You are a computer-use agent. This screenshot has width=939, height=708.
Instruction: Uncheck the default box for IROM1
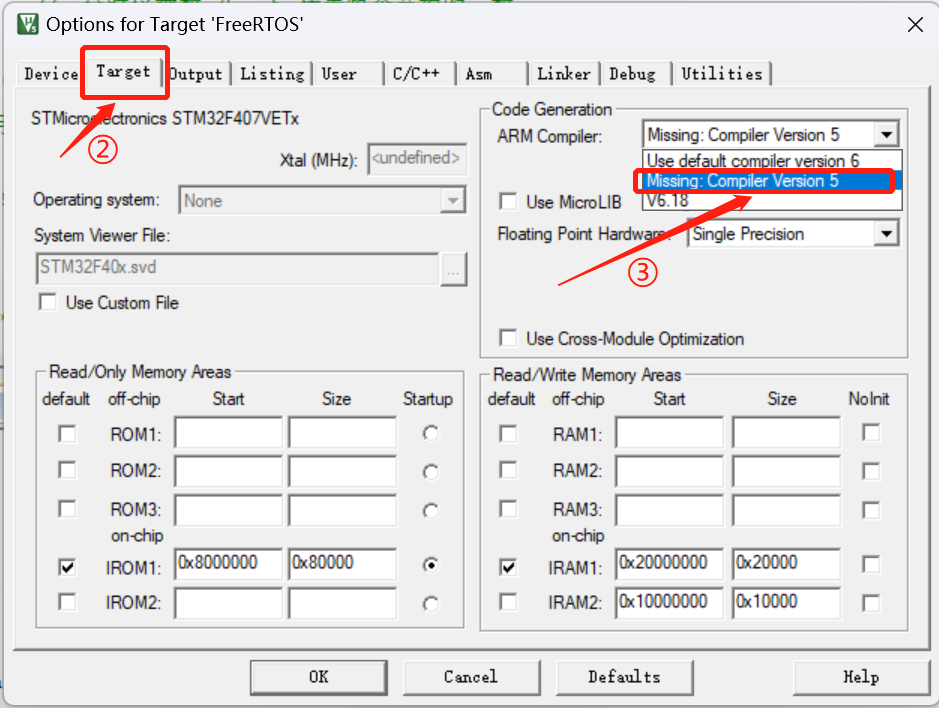[66, 566]
